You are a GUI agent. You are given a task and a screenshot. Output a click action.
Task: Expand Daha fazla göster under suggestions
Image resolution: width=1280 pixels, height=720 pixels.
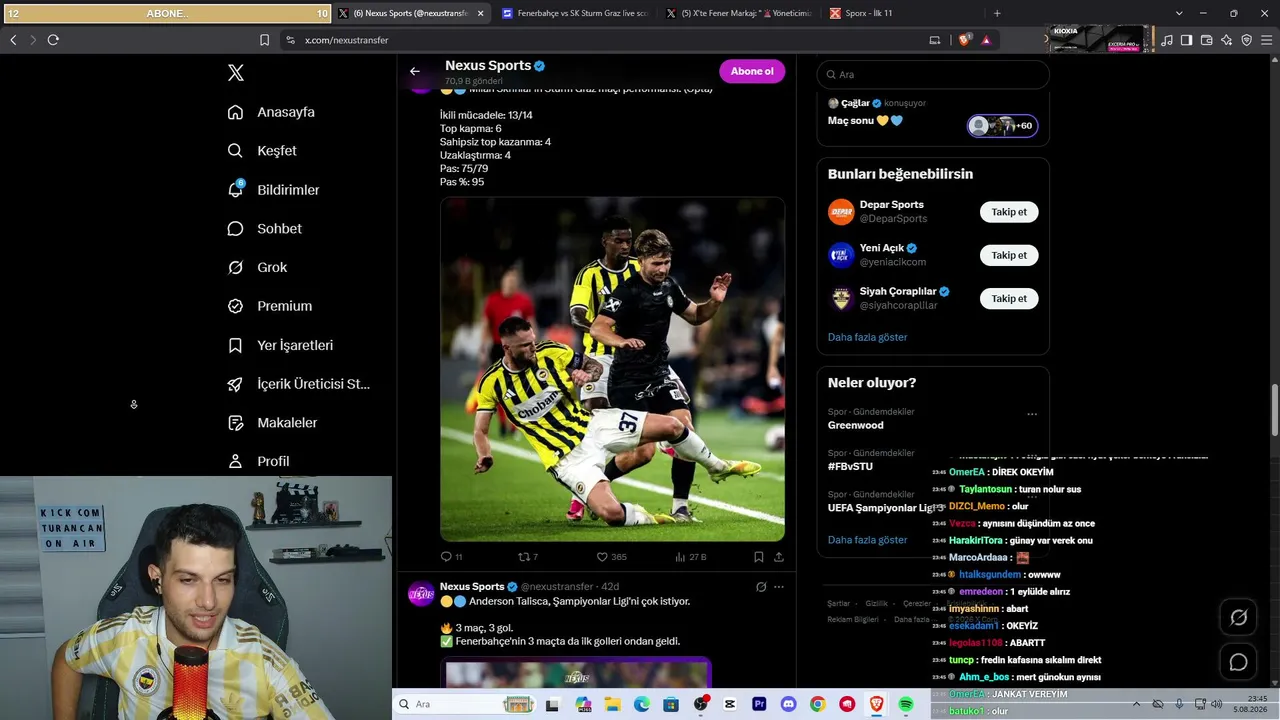pos(867,337)
